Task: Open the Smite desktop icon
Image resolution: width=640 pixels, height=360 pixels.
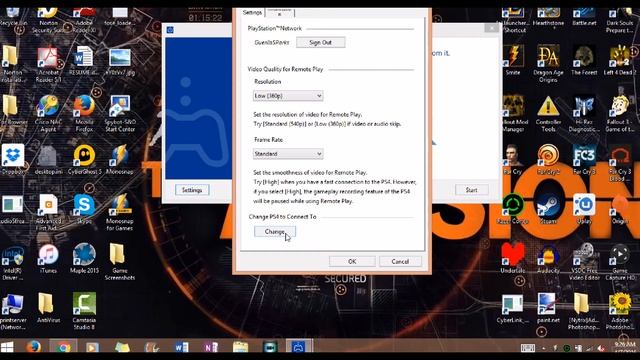Action: (x=513, y=60)
